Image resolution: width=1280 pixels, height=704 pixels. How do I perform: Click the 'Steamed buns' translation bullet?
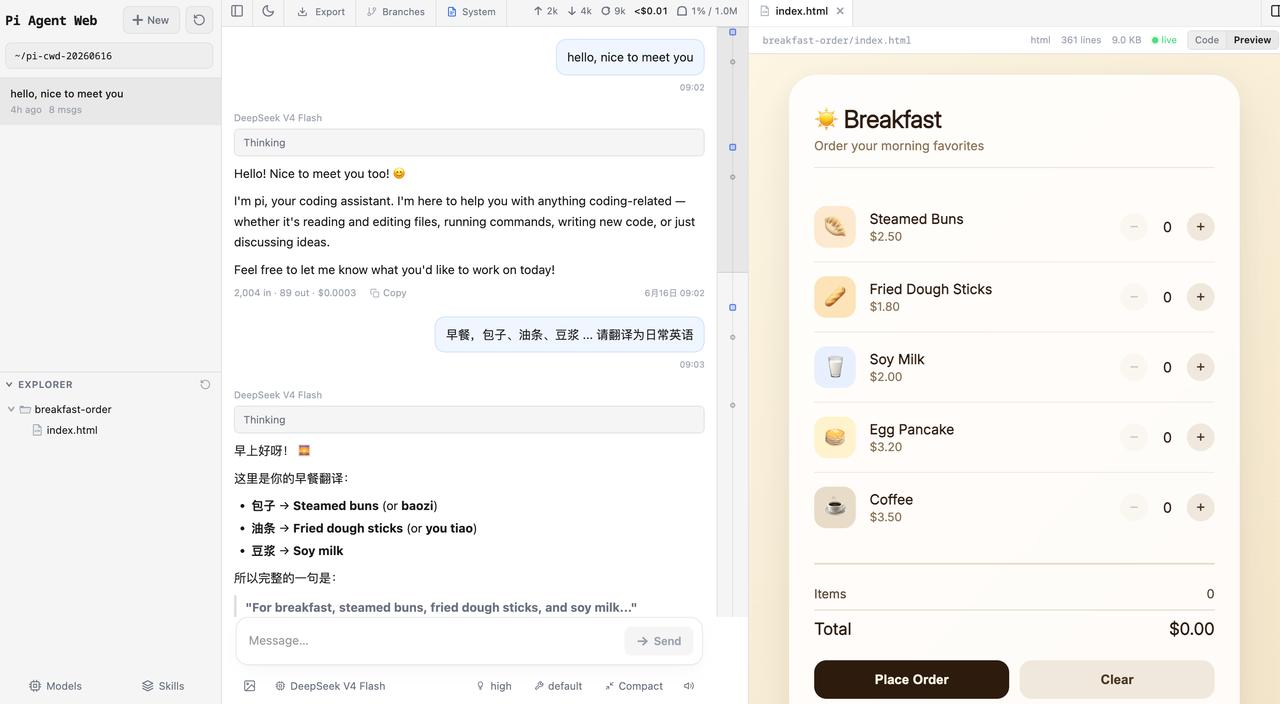click(344, 506)
